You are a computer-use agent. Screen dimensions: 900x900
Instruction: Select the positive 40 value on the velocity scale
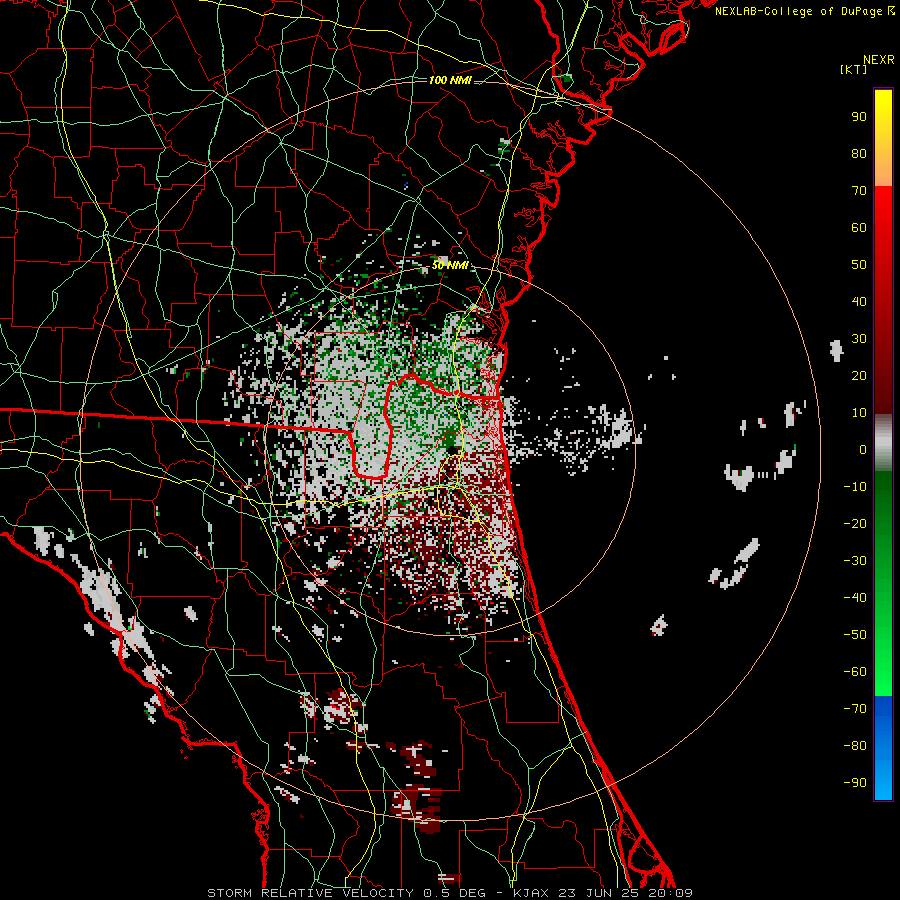859,302
